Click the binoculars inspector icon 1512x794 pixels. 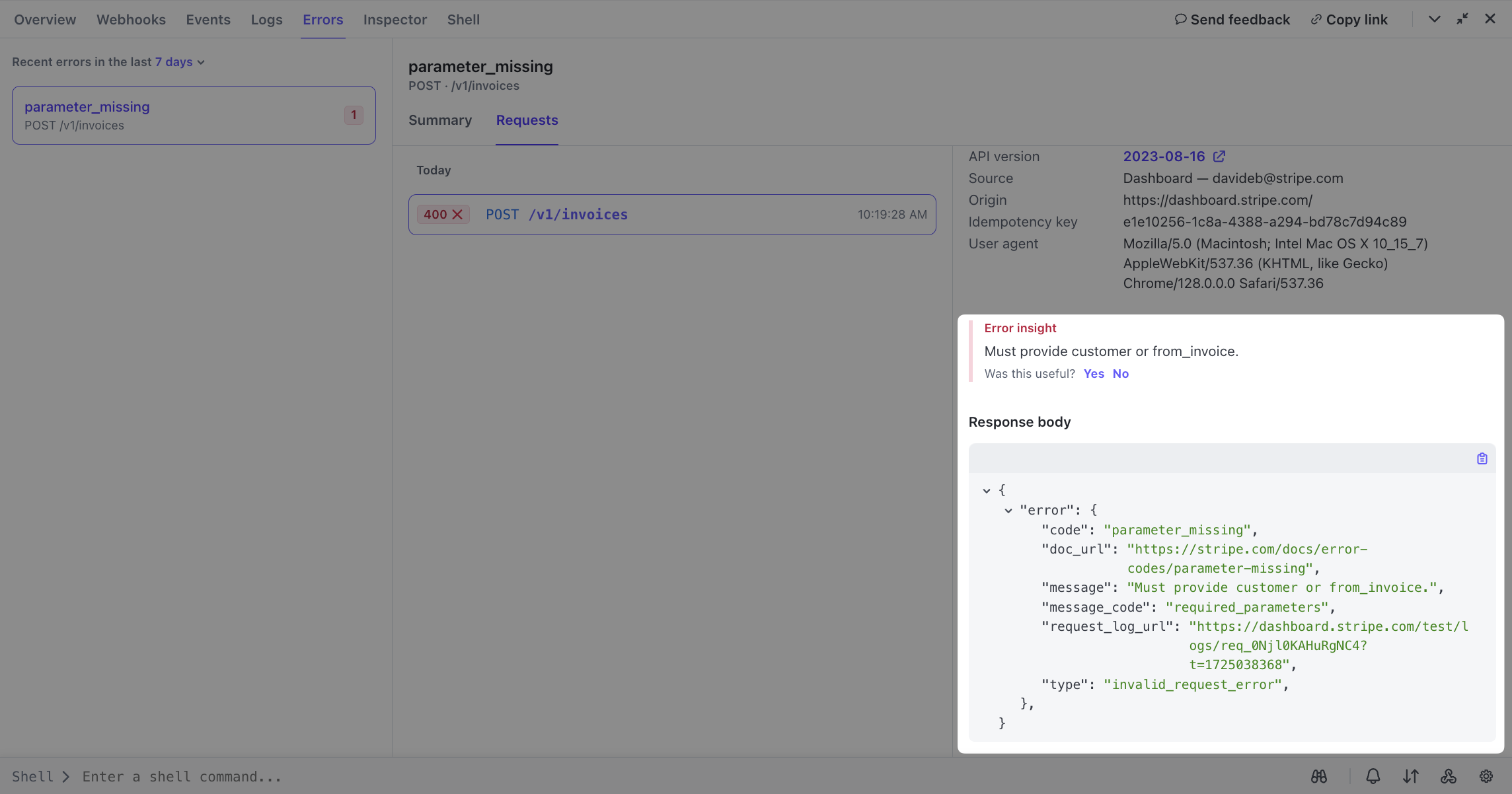[1319, 777]
